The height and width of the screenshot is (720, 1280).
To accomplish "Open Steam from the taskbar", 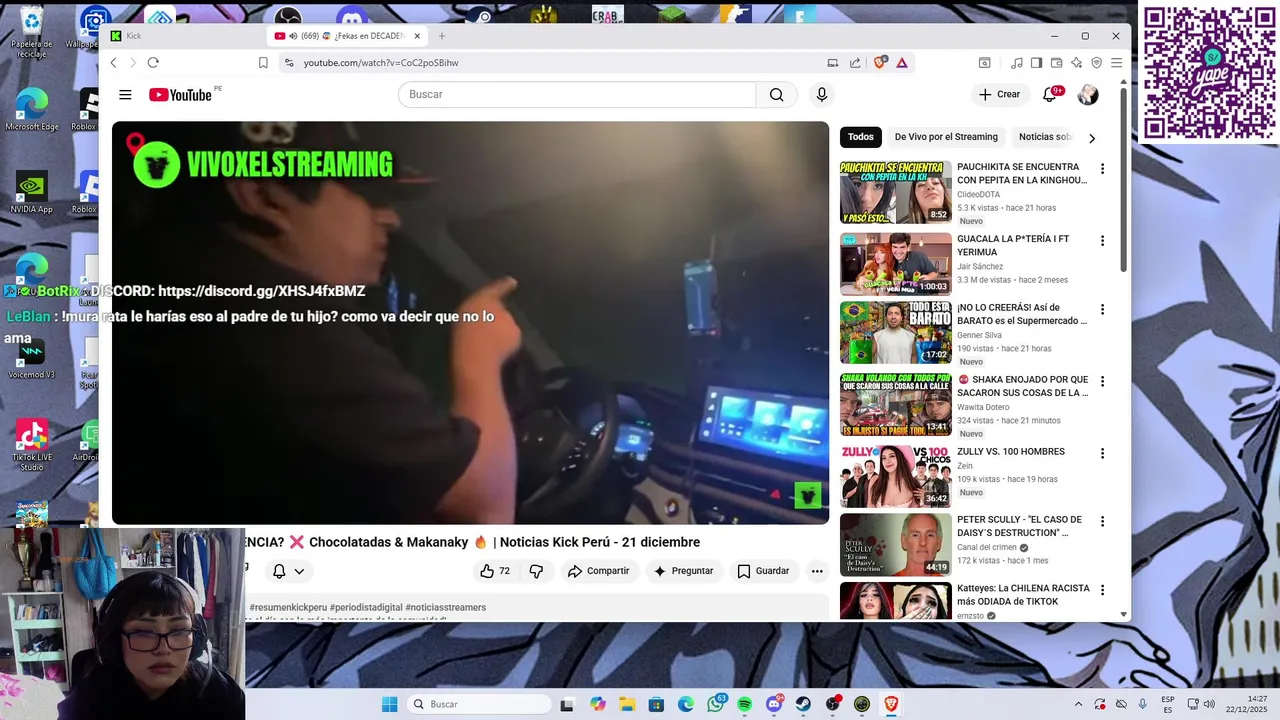I will tap(803, 704).
